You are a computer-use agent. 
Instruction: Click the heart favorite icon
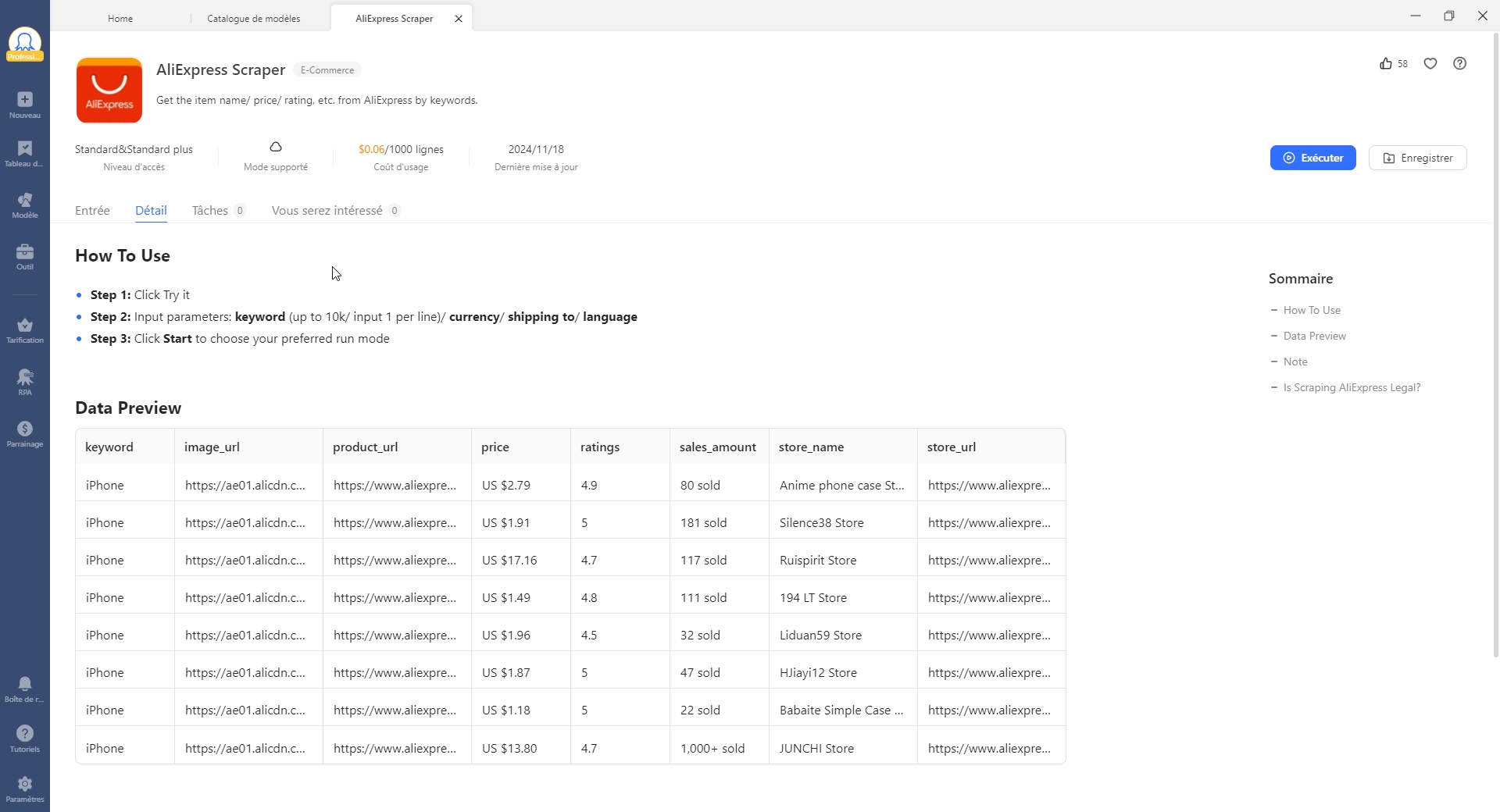1430,64
